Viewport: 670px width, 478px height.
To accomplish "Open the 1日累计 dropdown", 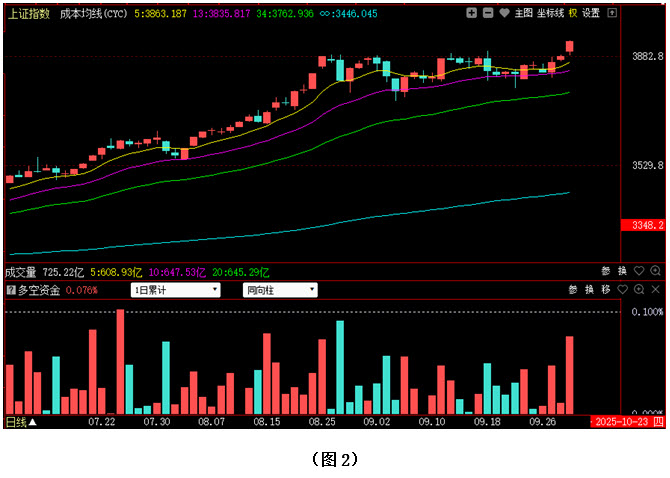I will click(176, 290).
